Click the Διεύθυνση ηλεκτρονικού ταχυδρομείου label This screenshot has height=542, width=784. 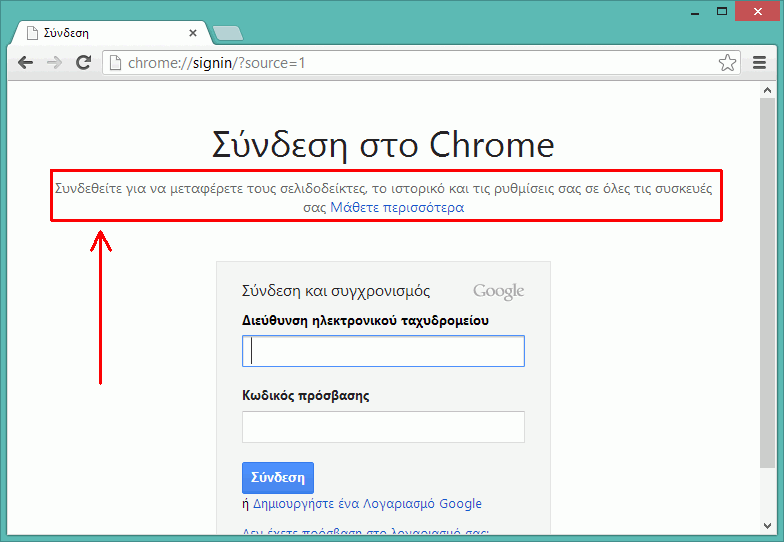(366, 320)
